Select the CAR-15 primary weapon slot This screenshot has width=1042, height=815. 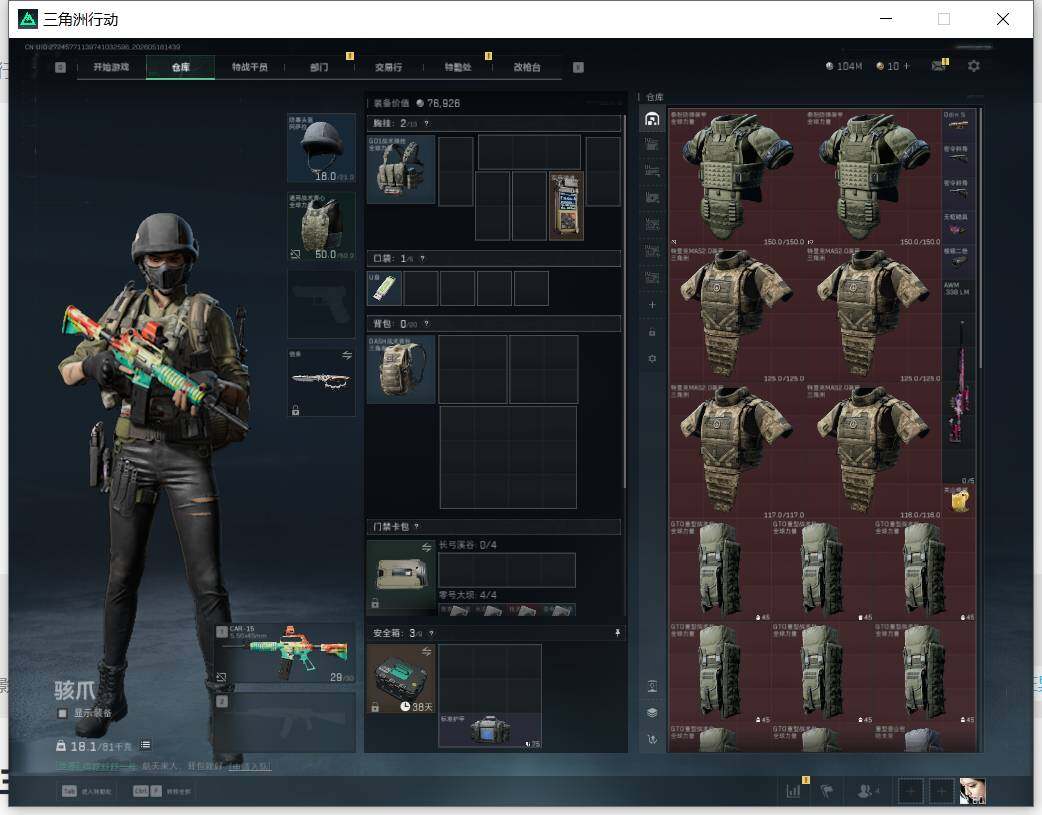pos(284,653)
